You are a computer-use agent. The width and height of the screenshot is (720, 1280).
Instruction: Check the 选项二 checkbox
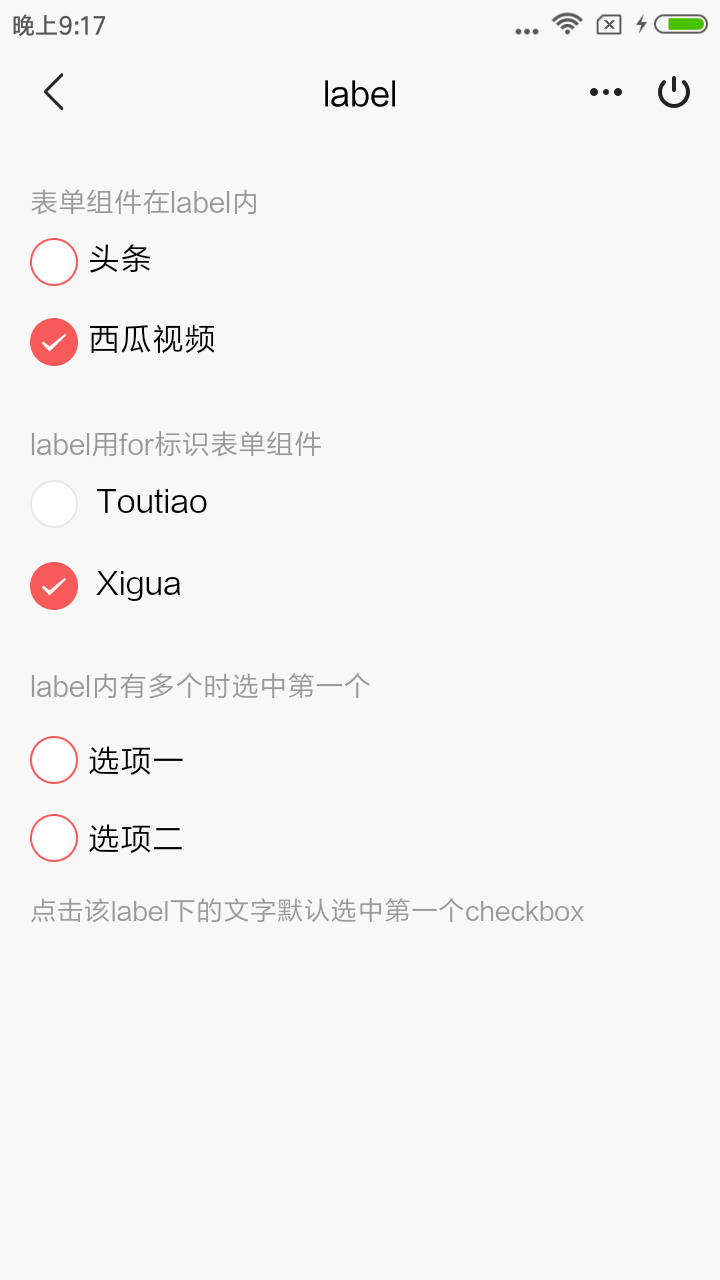(x=54, y=838)
